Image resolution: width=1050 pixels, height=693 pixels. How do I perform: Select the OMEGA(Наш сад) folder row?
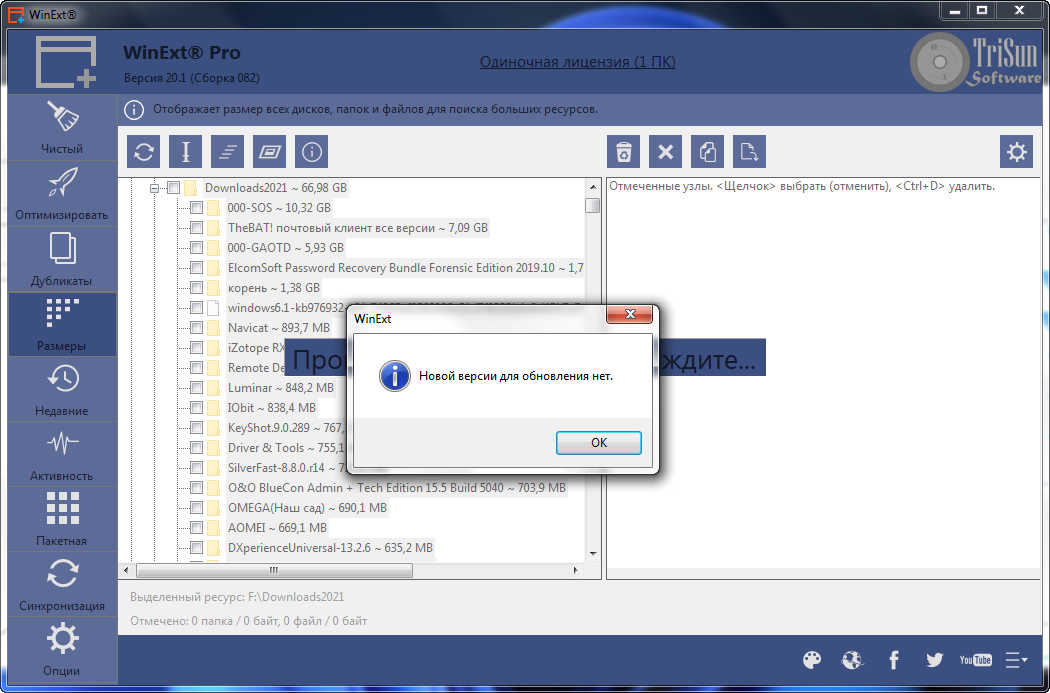click(x=307, y=508)
